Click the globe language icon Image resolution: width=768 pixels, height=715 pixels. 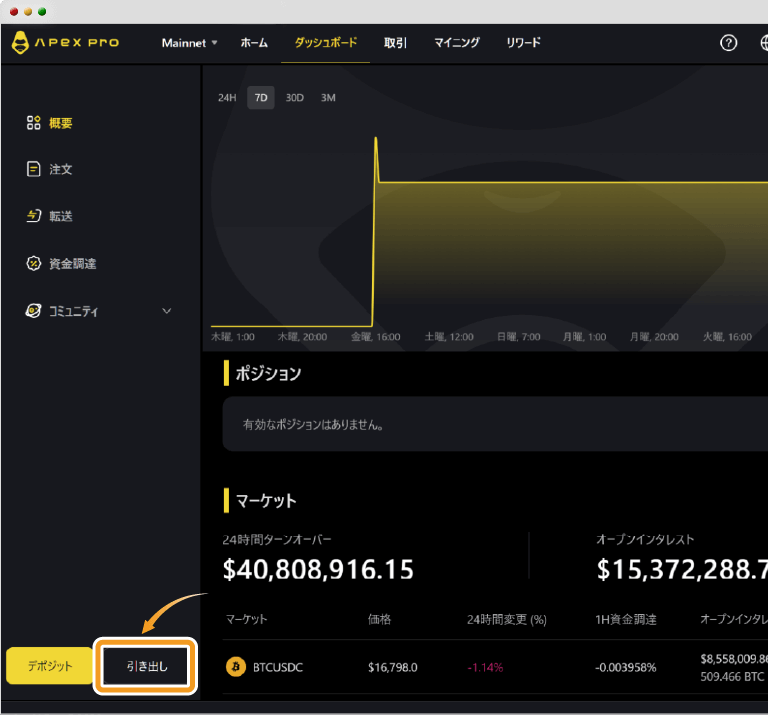tap(762, 43)
